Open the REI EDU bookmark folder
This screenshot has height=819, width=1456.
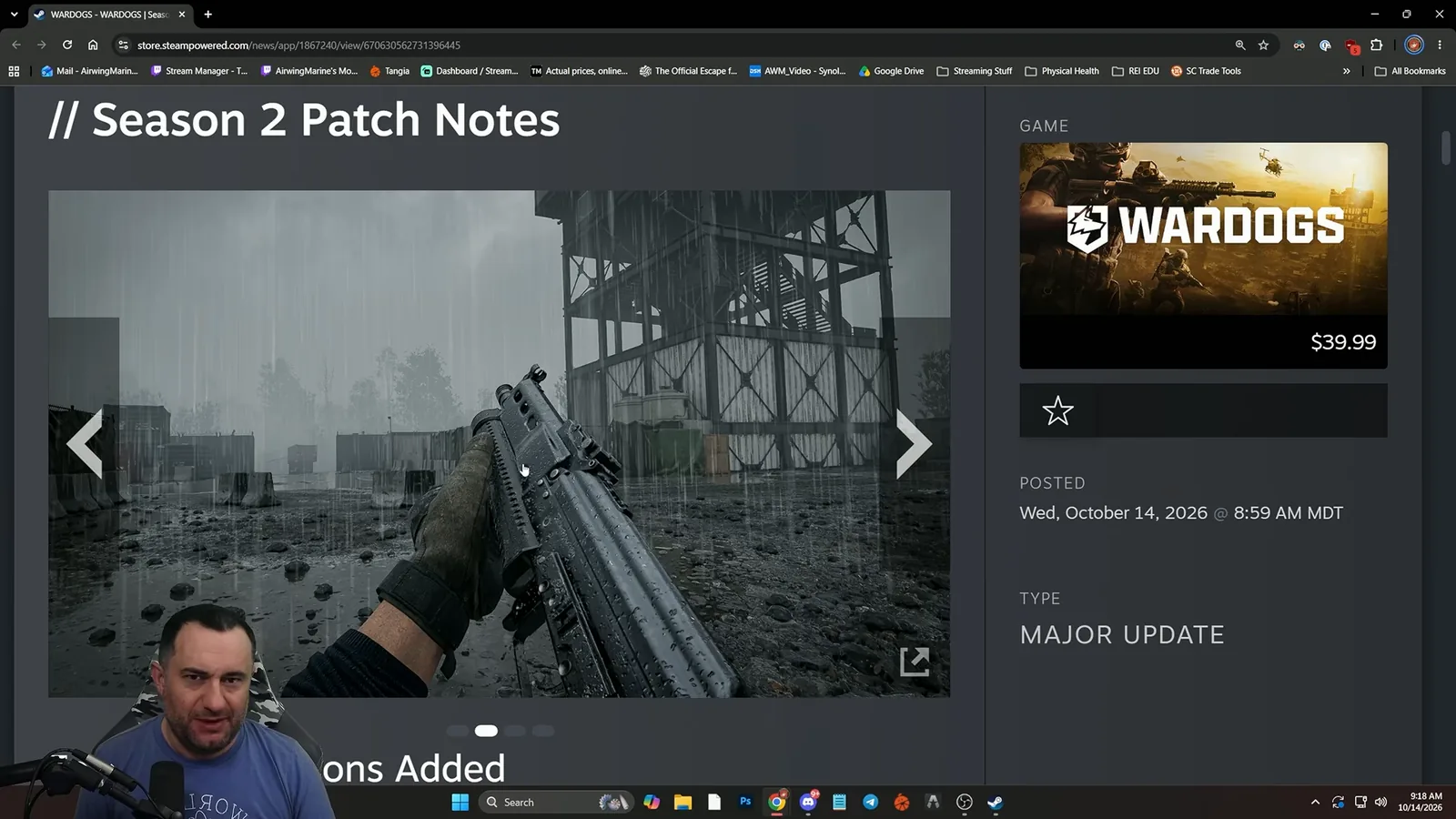click(x=1135, y=71)
